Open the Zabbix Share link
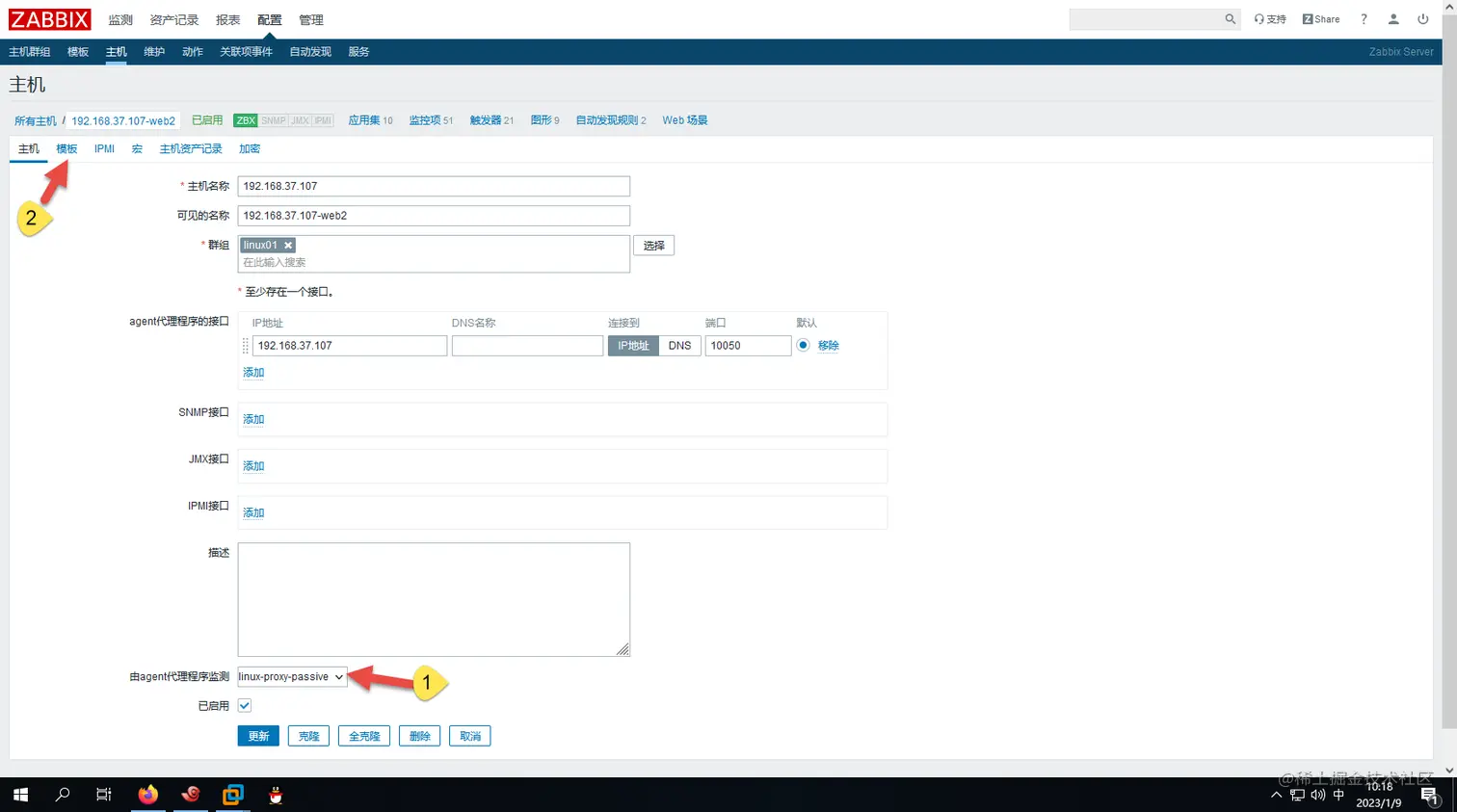Viewport: 1457px width, 812px height. click(1321, 19)
